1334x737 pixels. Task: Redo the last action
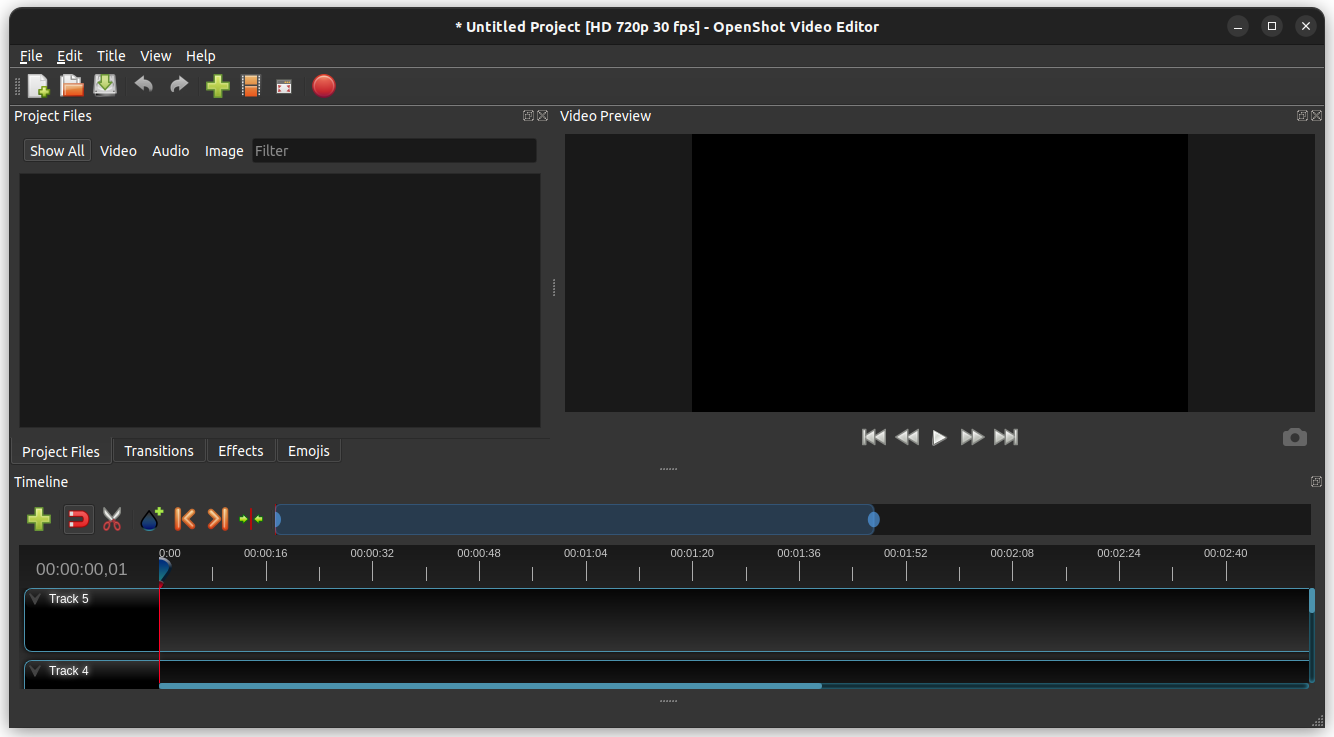pyautogui.click(x=178, y=86)
